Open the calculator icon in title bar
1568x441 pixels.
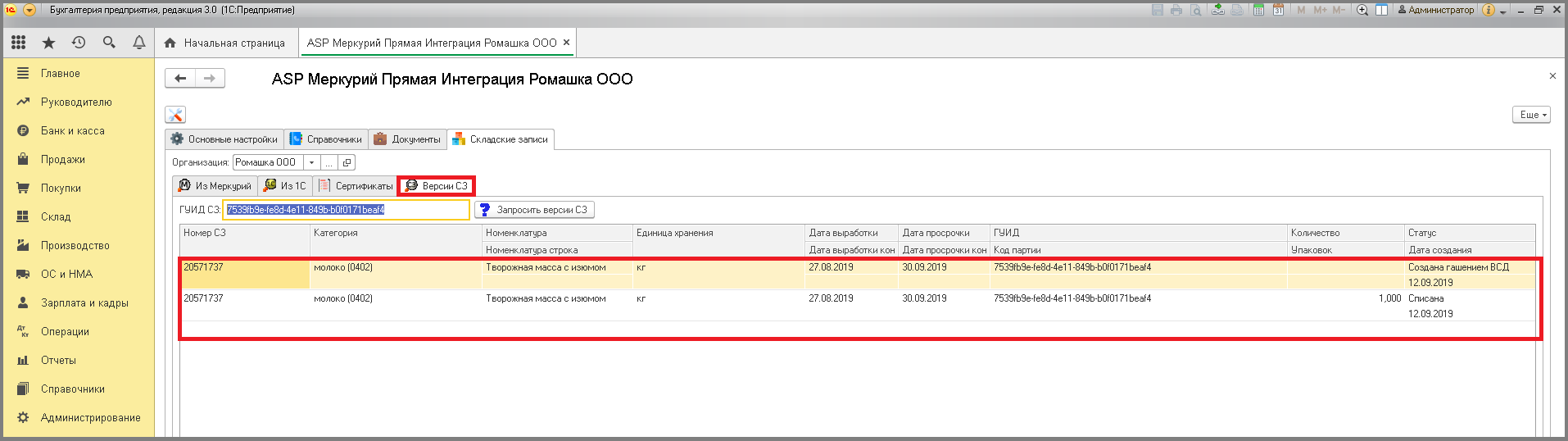pos(1258,10)
